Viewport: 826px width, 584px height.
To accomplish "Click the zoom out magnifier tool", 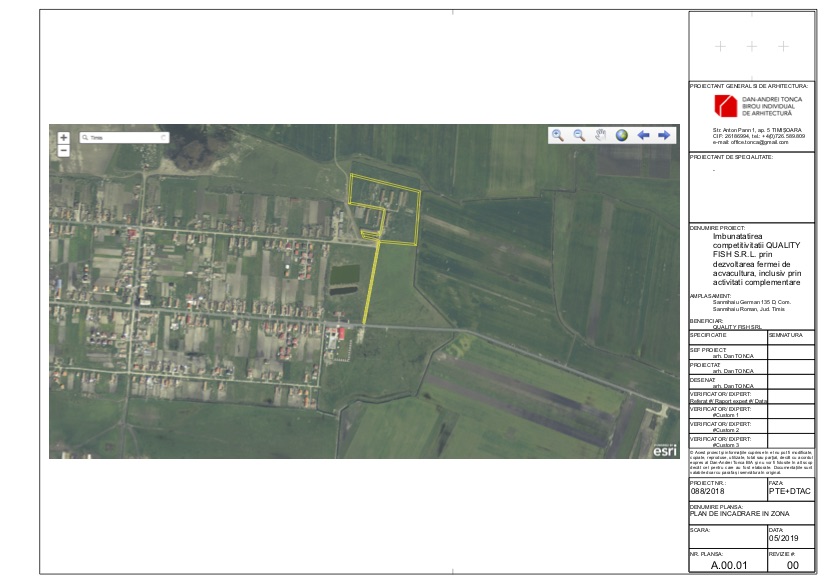I will (x=579, y=135).
